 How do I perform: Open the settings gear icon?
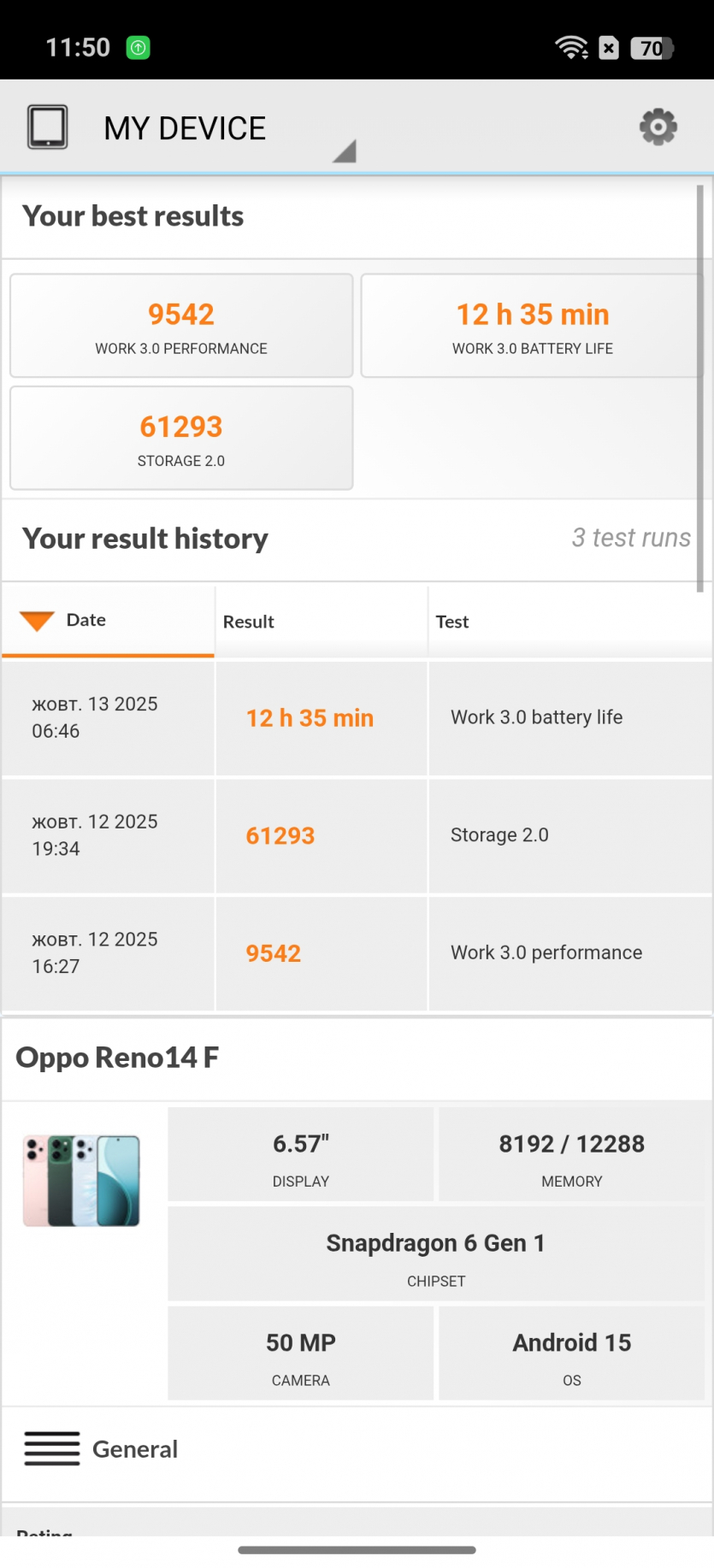click(658, 127)
